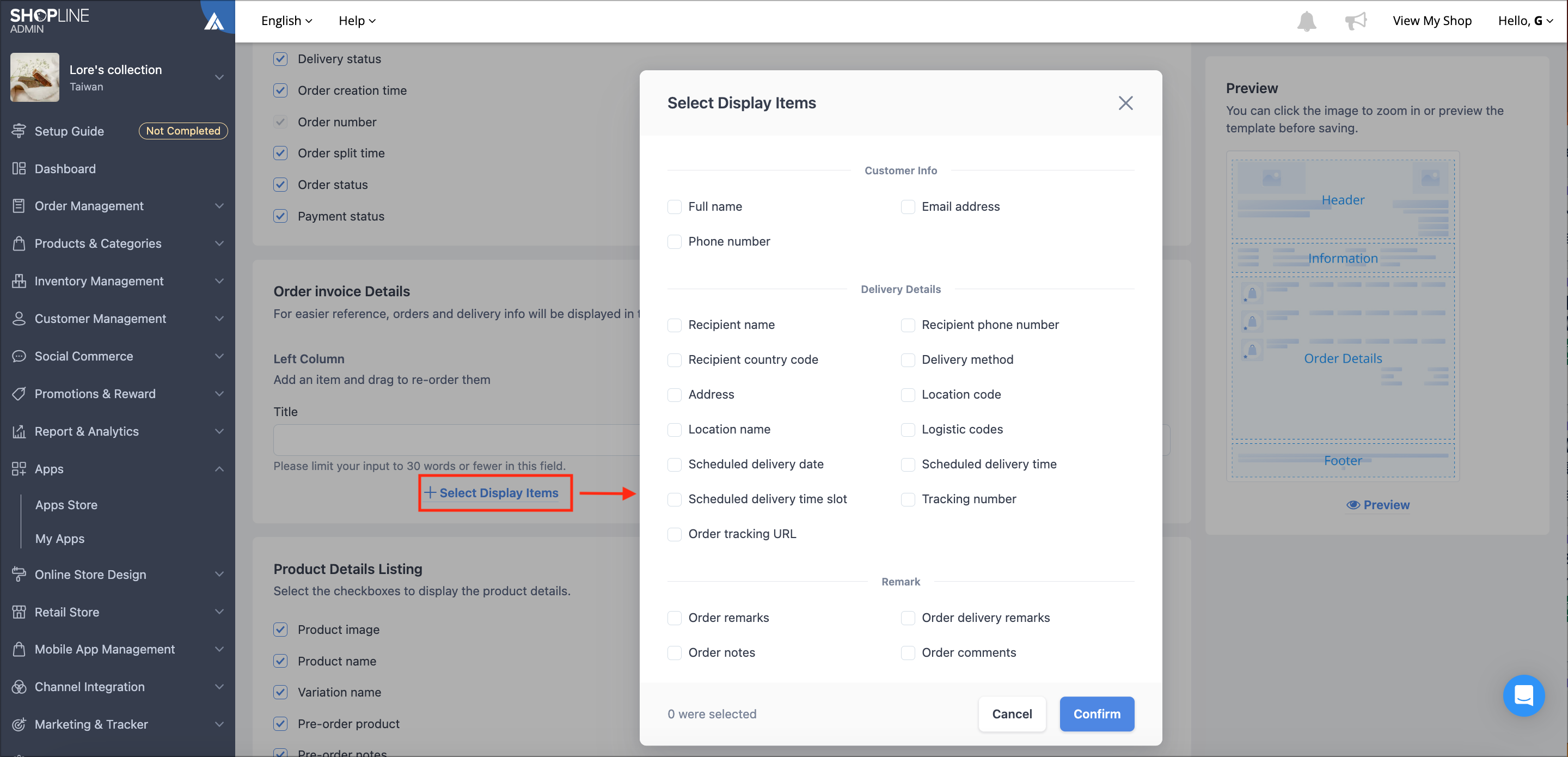This screenshot has width=1568, height=757.
Task: Check the Order tracking URL checkbox
Action: point(674,534)
